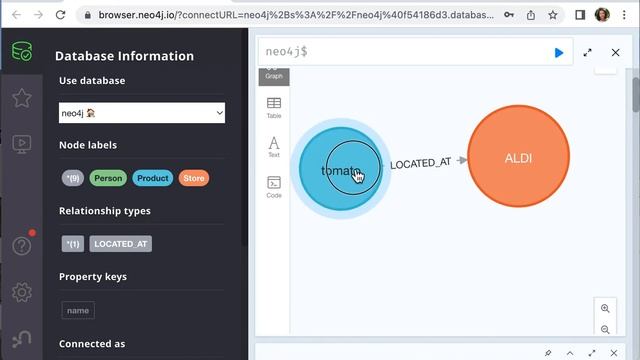
Task: Pin the lower result frame
Action: click(x=548, y=353)
